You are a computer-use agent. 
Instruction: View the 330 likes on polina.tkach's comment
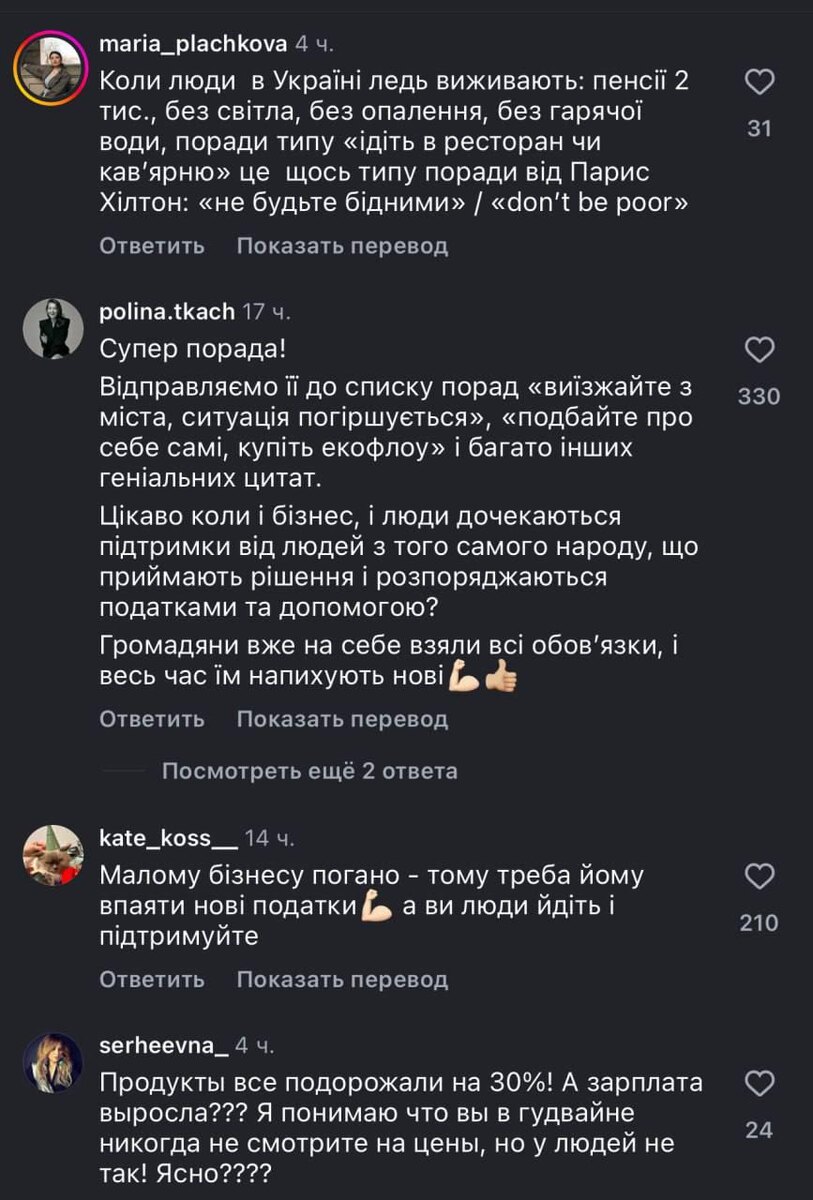coord(761,396)
